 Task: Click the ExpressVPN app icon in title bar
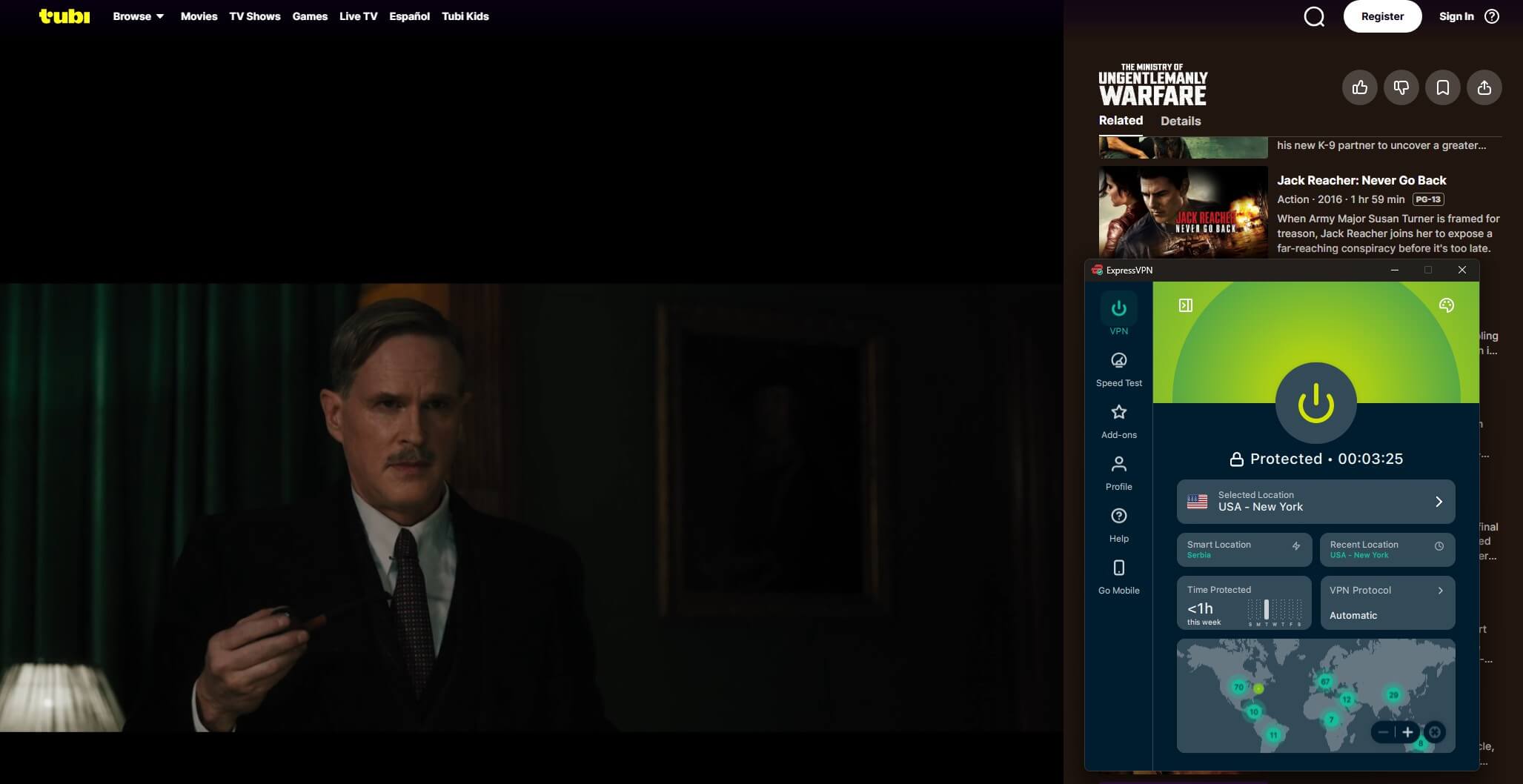point(1097,270)
